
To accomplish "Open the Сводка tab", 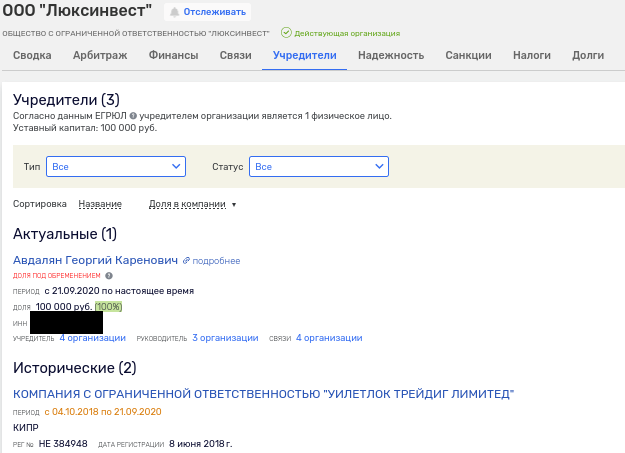I will pyautogui.click(x=32, y=55).
